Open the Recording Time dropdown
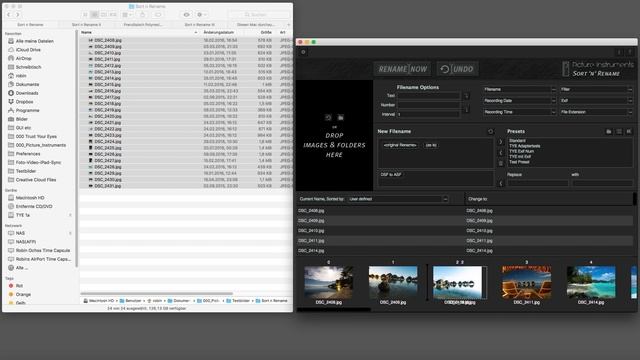The image size is (640, 360). (520, 112)
